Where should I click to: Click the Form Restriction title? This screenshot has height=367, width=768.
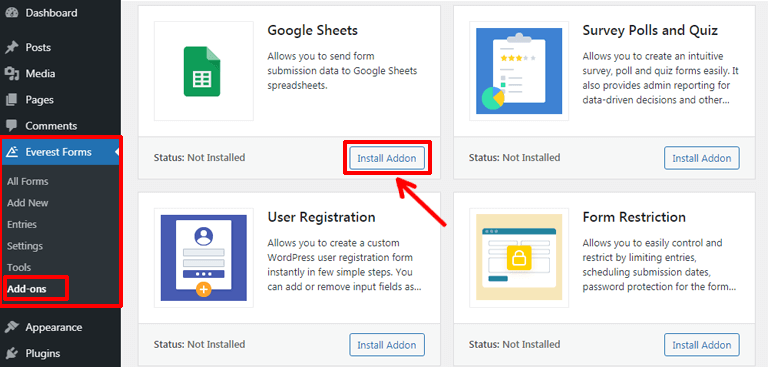[x=634, y=217]
